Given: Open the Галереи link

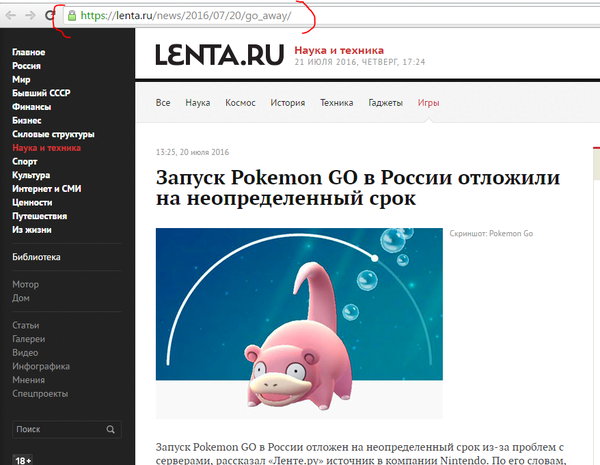Looking at the screenshot, I should point(29,339).
